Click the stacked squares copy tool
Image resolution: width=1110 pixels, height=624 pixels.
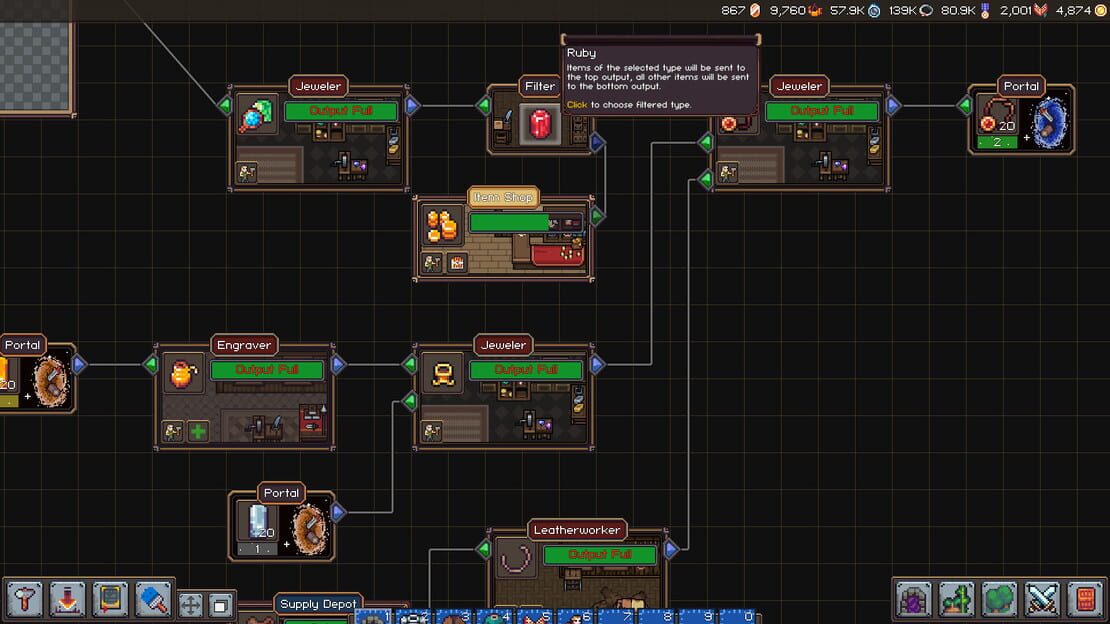coord(220,606)
